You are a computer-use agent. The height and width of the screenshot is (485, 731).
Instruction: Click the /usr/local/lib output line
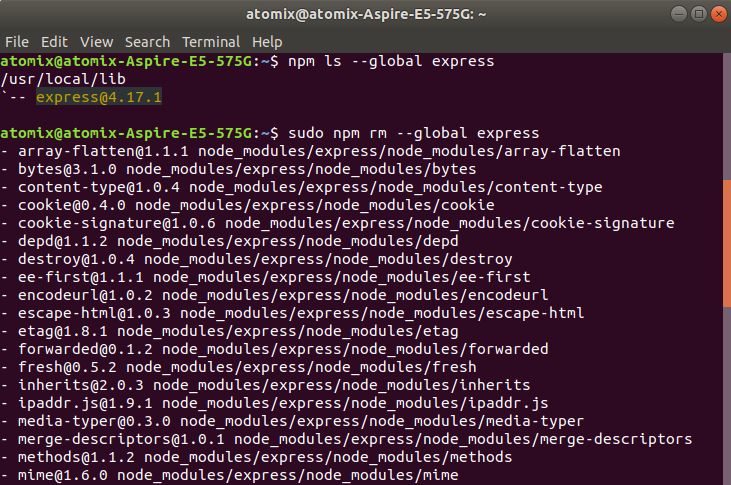(63, 79)
